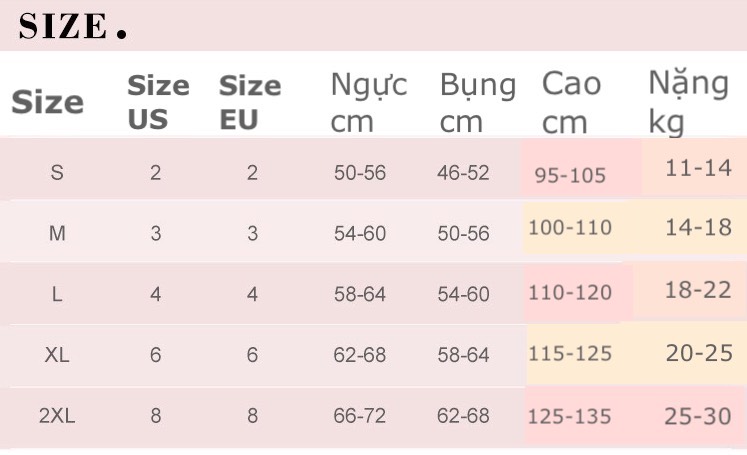This screenshot has width=747, height=455.
Task: Click the 46-52 belly measurement cell
Action: pos(463,173)
